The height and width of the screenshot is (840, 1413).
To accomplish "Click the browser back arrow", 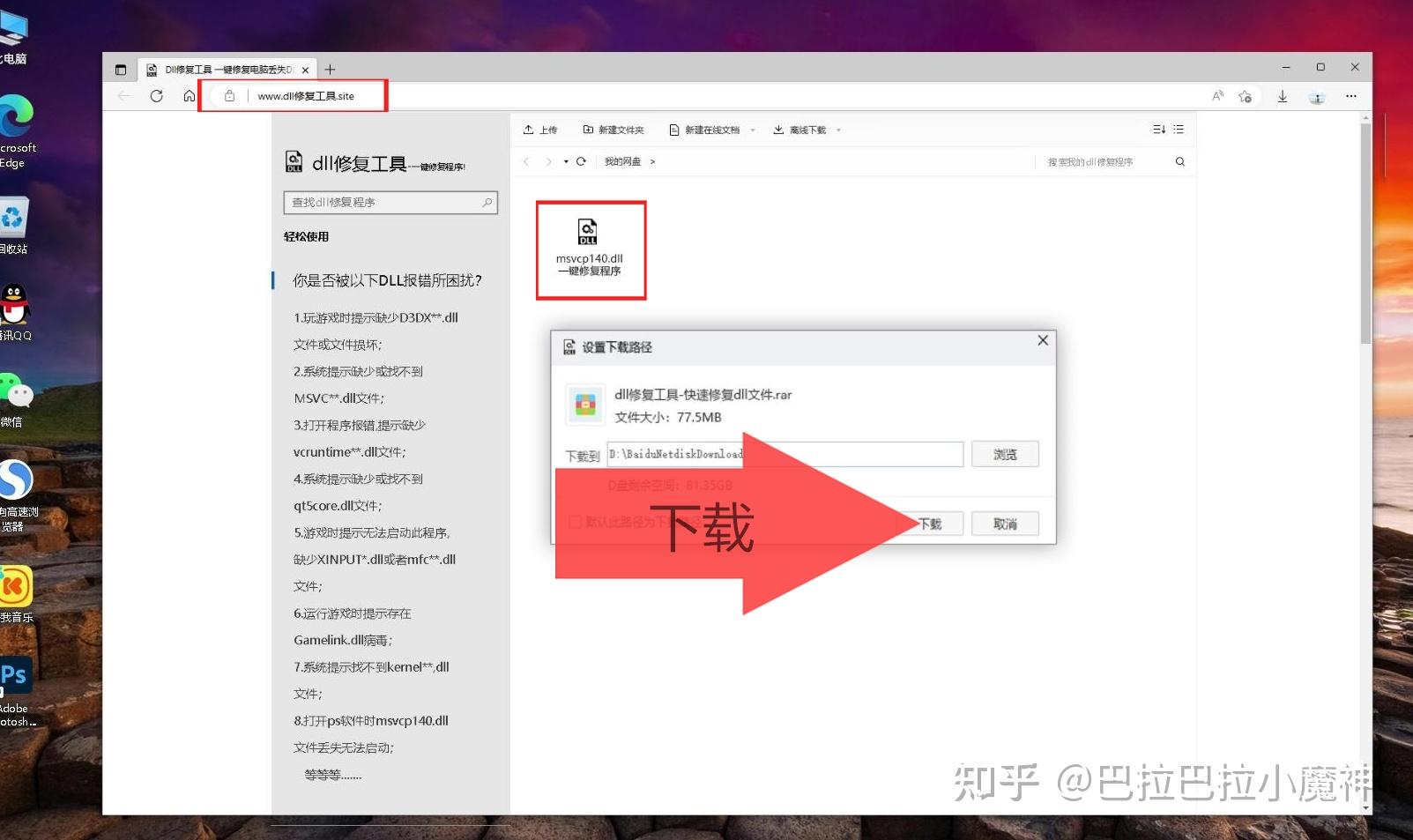I will 123,96.
